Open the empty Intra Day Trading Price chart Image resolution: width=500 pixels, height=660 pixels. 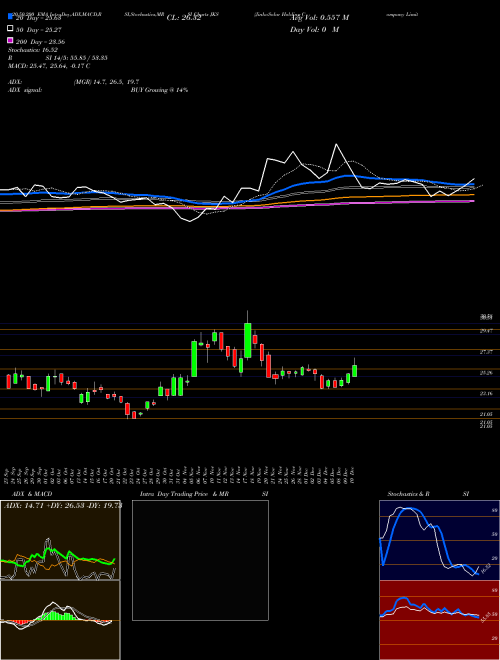coord(200,560)
